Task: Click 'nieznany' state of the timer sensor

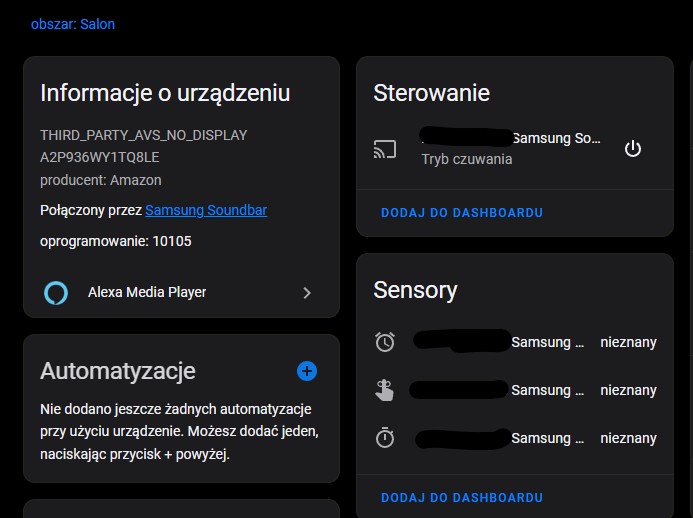Action: (628, 438)
